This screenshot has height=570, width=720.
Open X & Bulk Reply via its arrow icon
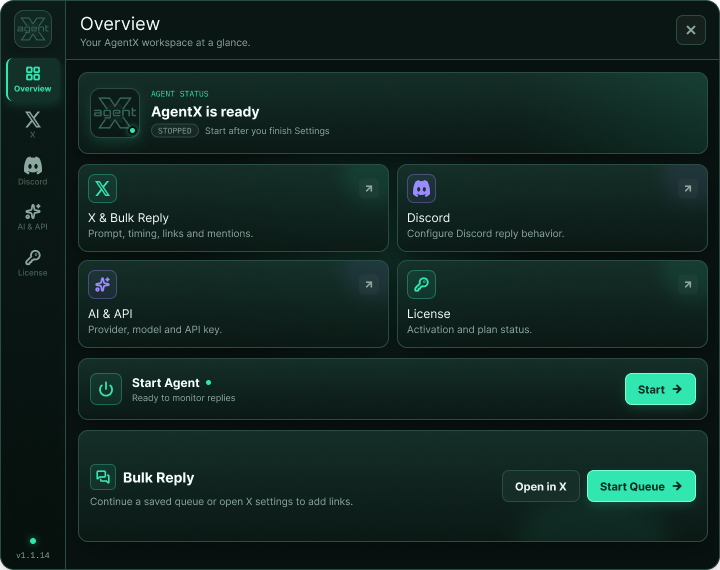pyautogui.click(x=369, y=188)
